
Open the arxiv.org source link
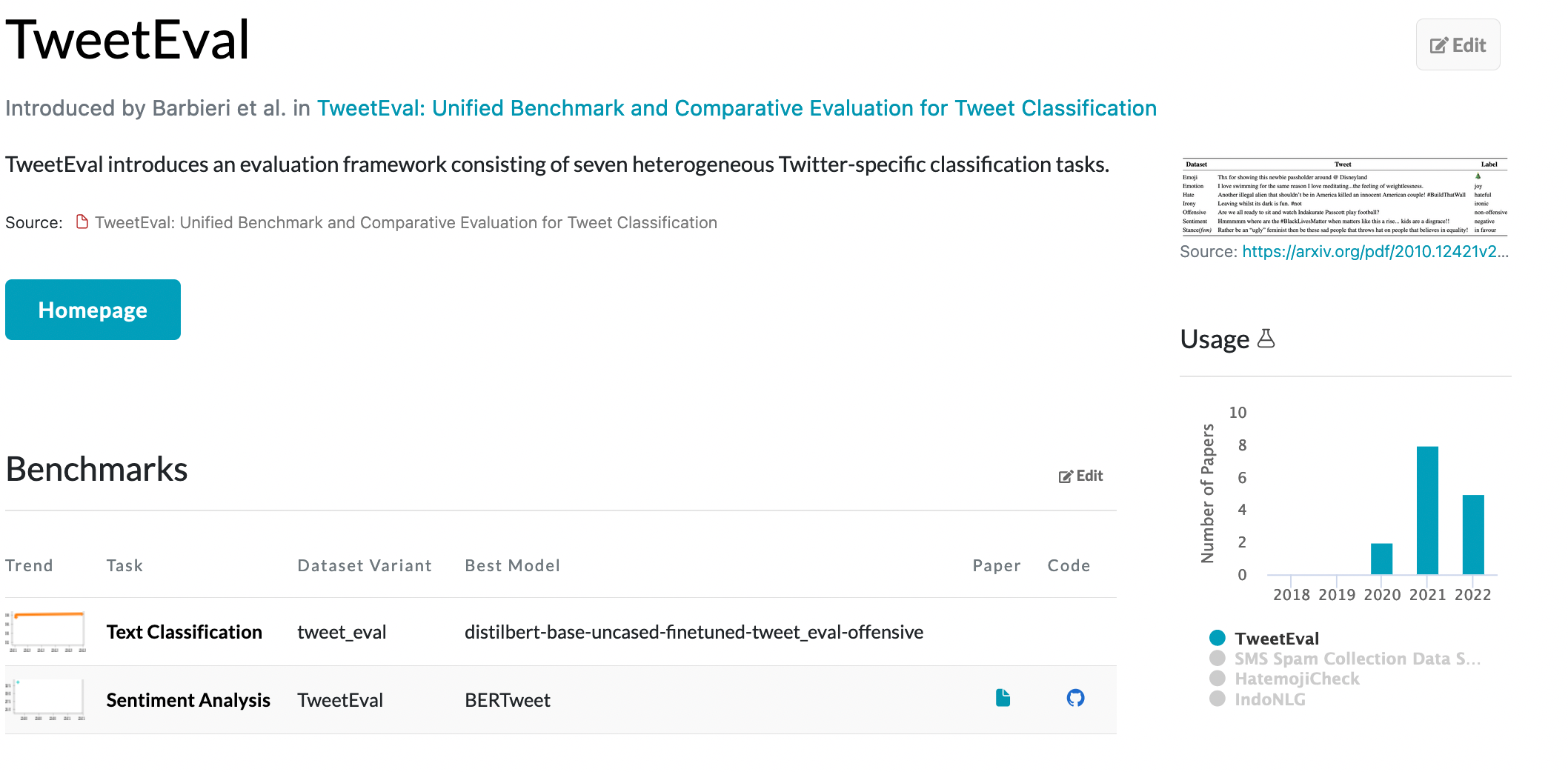(1375, 252)
